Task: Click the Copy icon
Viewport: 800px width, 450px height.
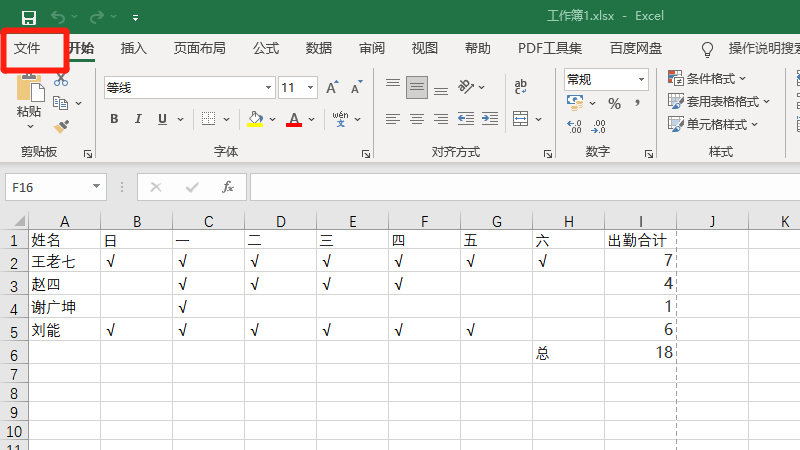Action: 61,103
